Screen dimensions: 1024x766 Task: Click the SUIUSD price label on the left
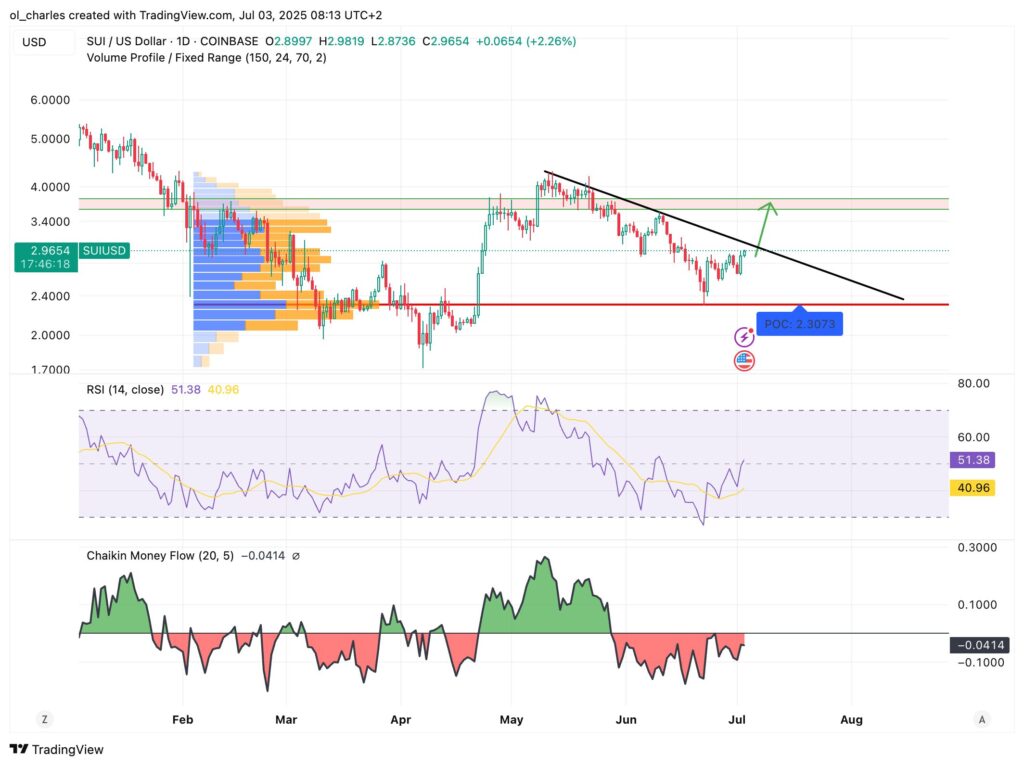point(103,250)
